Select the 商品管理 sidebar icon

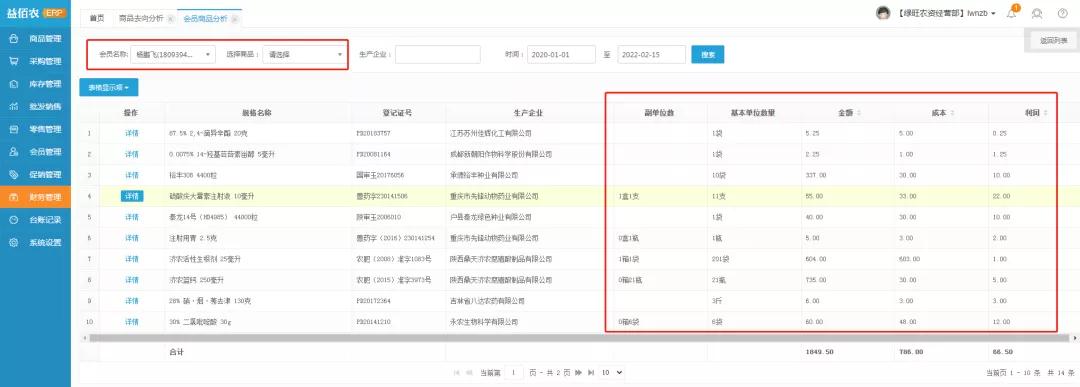tap(13, 39)
